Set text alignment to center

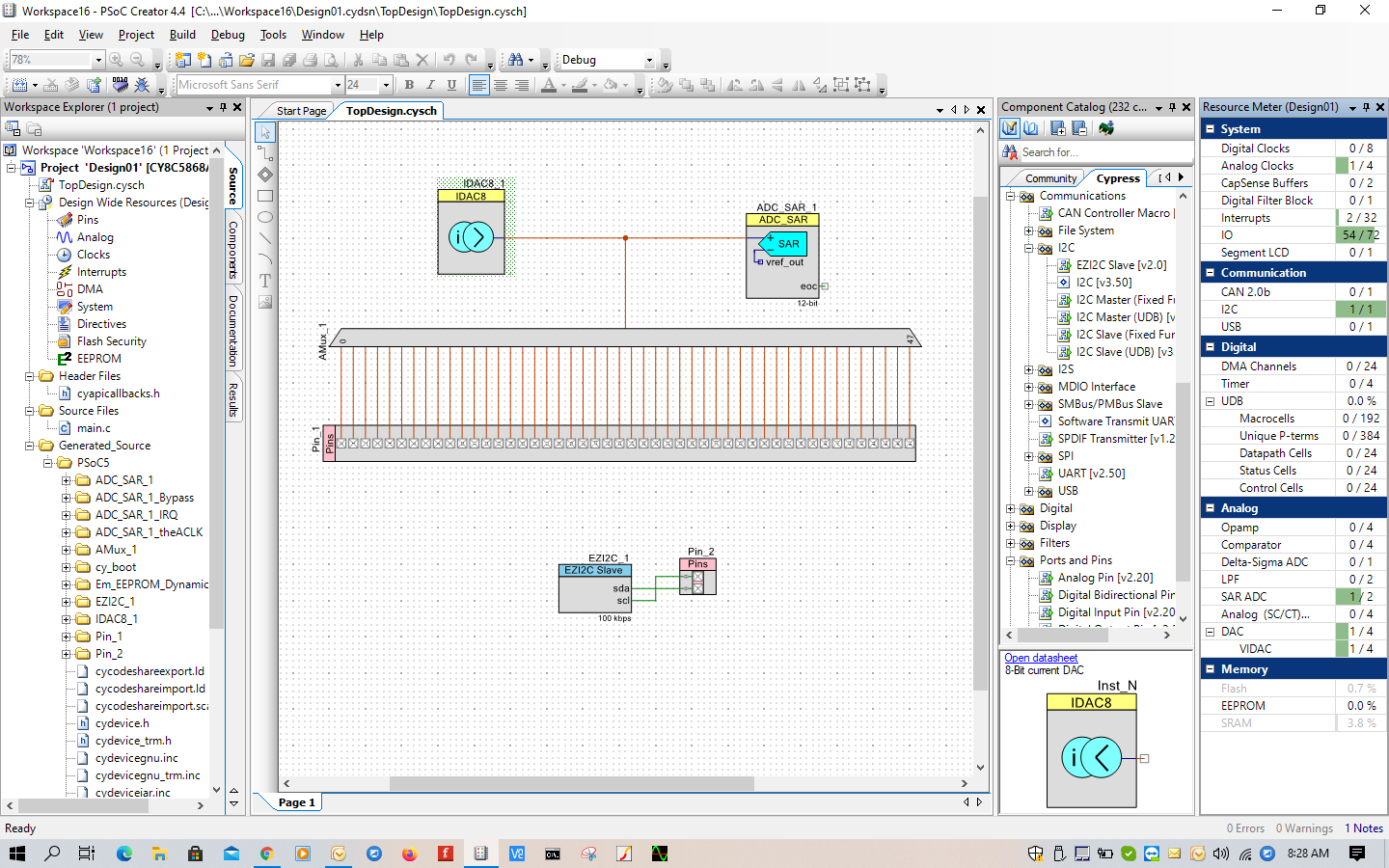point(501,85)
